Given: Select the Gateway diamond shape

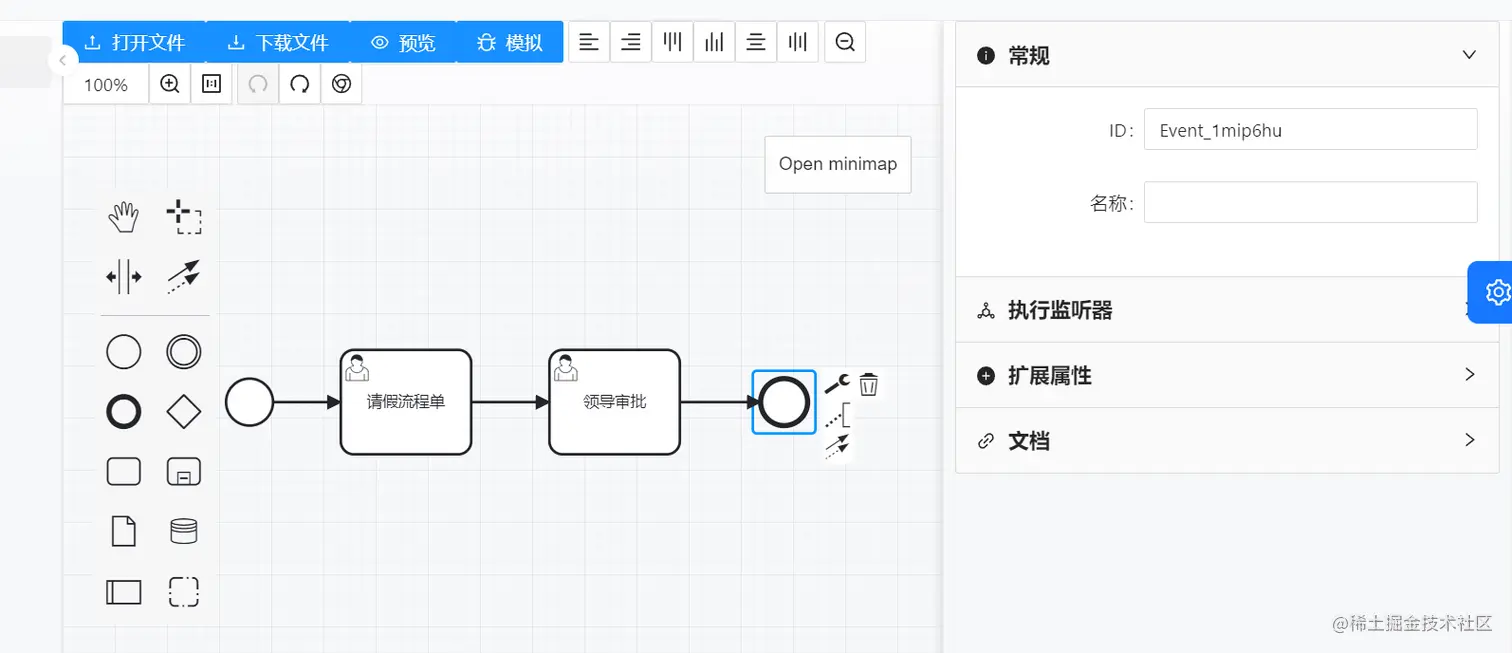Looking at the screenshot, I should pos(184,411).
